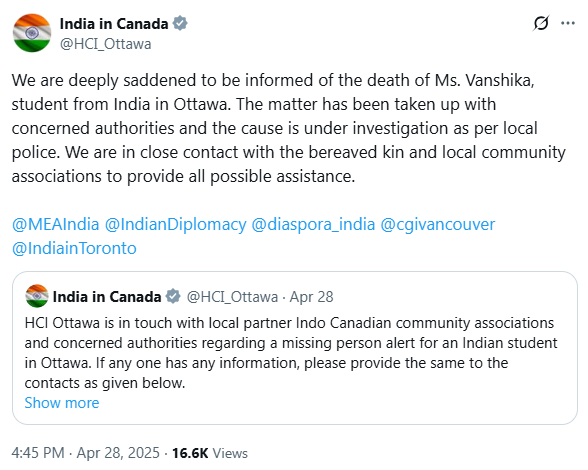The image size is (588, 470).
Task: Open the @diaspora_india mention
Action: 313,224
